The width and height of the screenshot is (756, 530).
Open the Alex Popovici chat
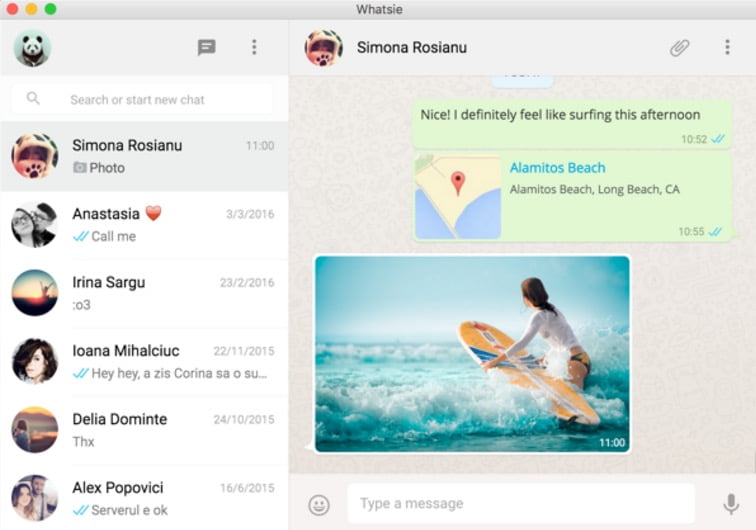click(x=144, y=497)
